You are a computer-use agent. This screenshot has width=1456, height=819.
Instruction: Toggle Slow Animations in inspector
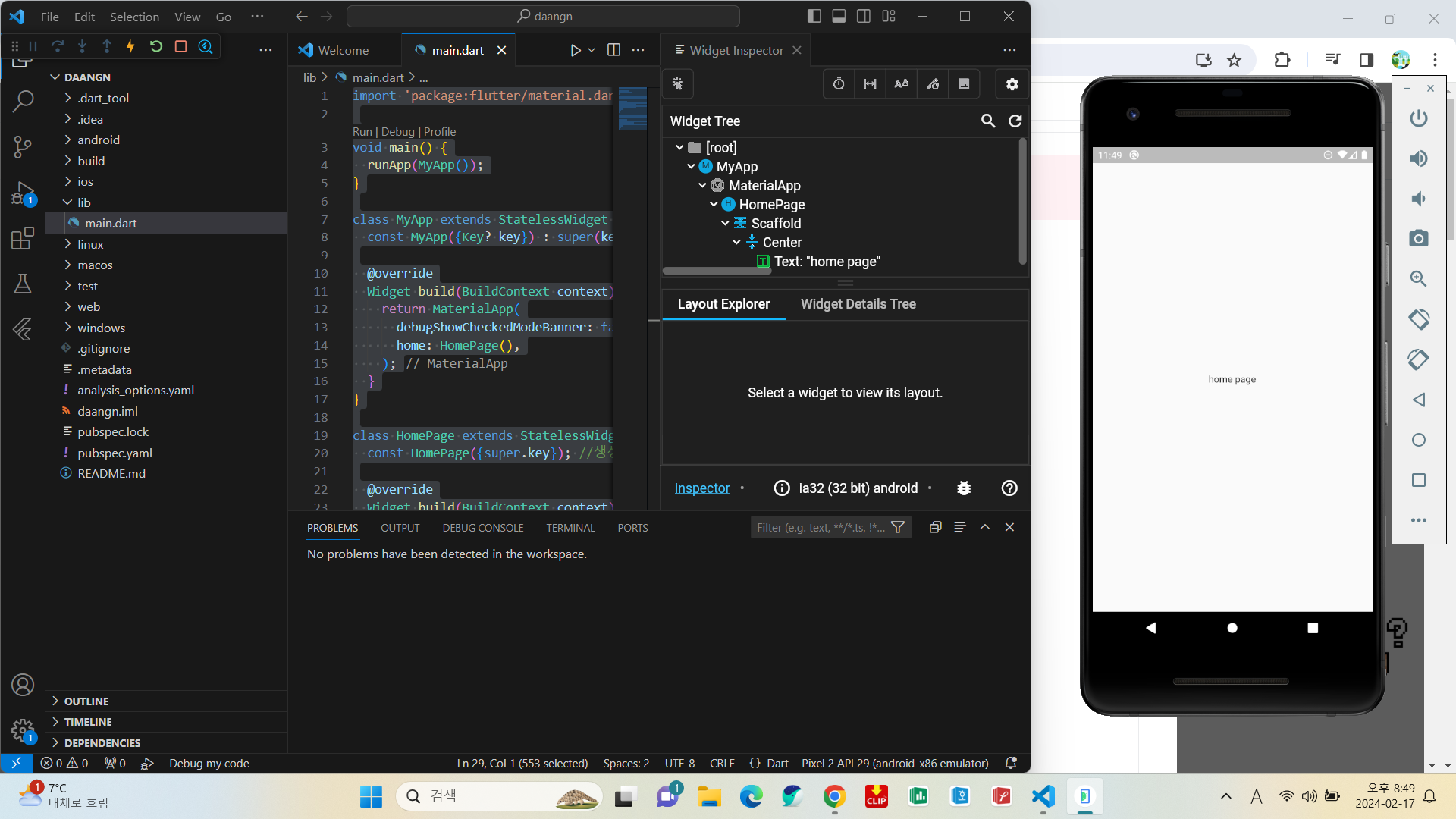pos(839,84)
